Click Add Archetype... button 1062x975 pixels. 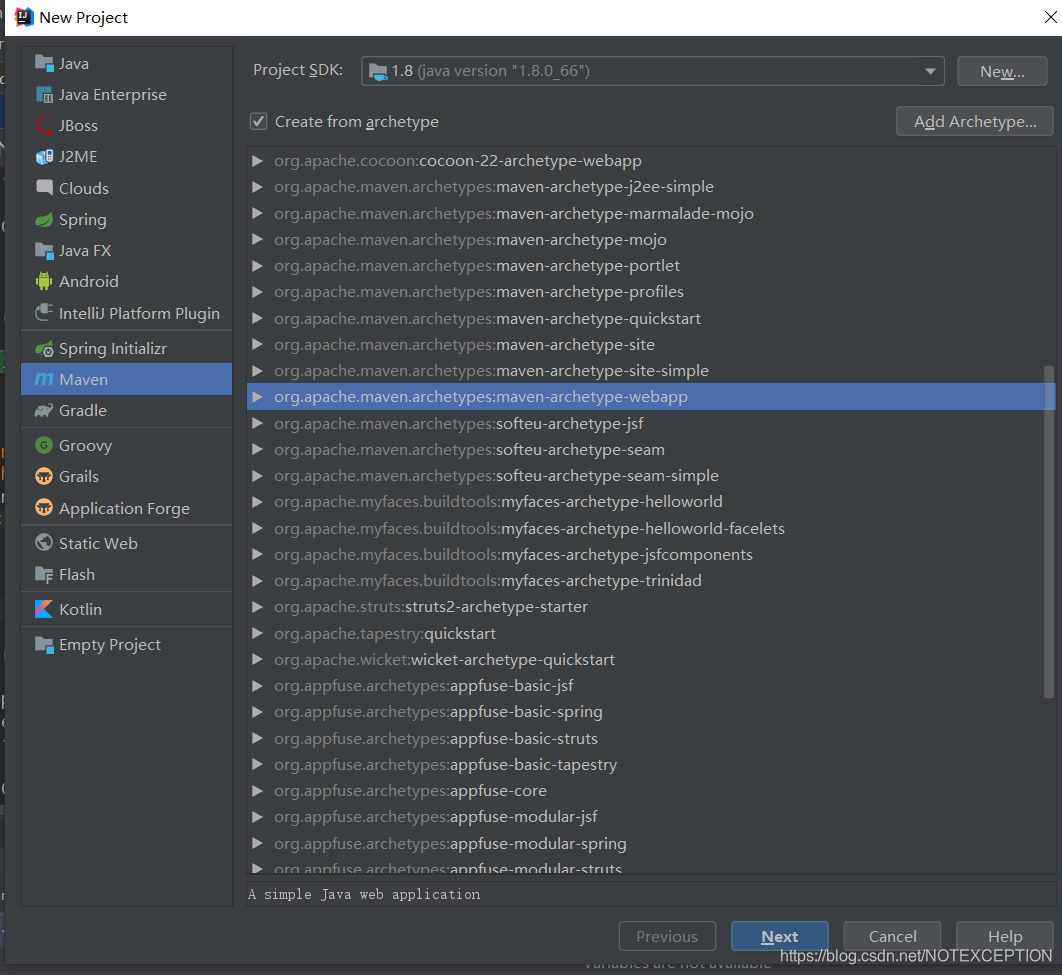click(x=975, y=121)
